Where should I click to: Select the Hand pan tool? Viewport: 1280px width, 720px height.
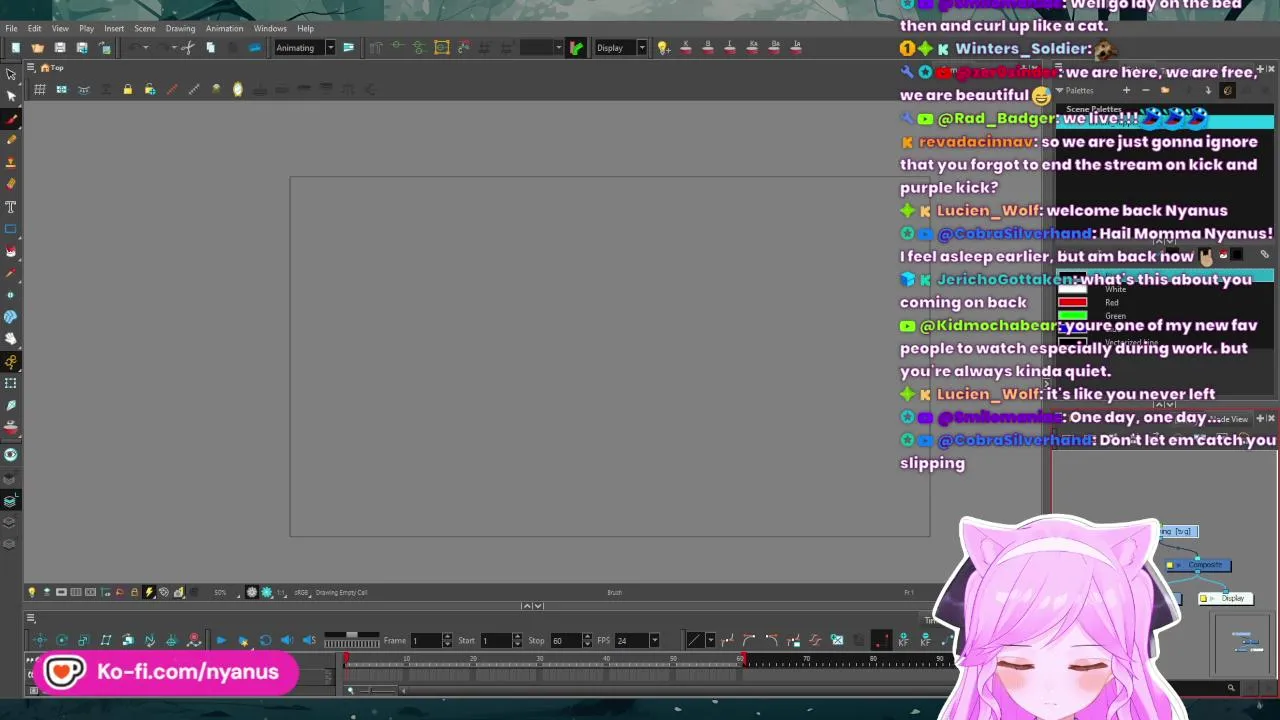coord(11,338)
